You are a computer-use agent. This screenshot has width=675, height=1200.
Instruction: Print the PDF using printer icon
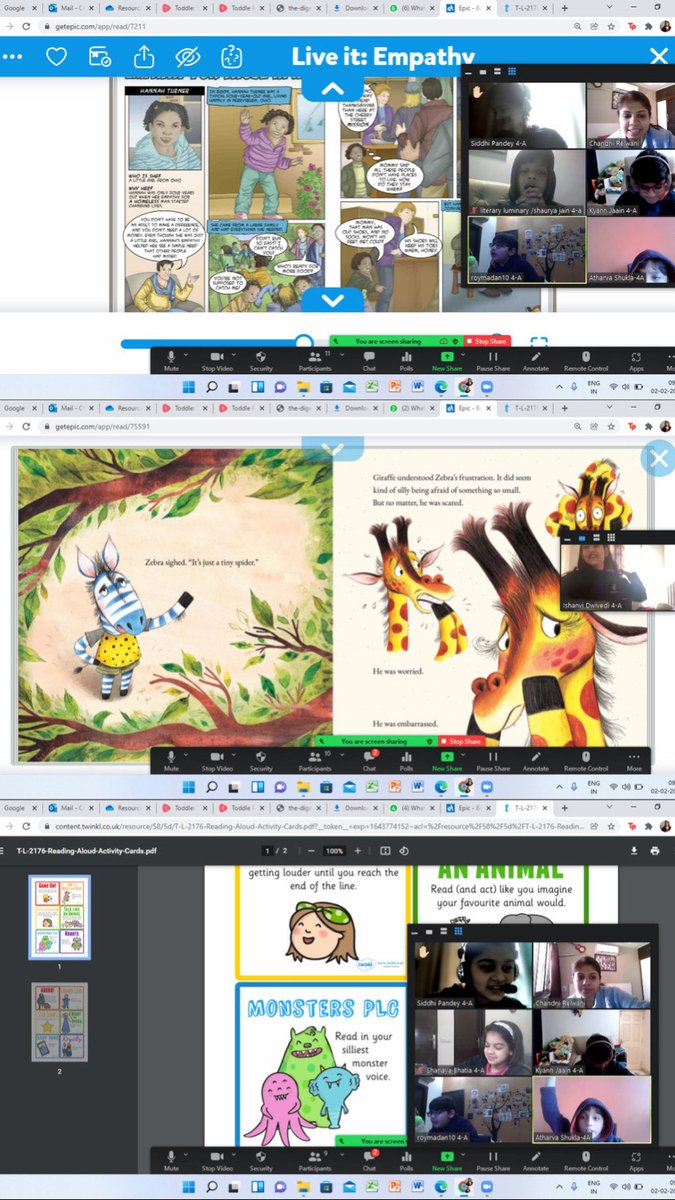point(656,850)
